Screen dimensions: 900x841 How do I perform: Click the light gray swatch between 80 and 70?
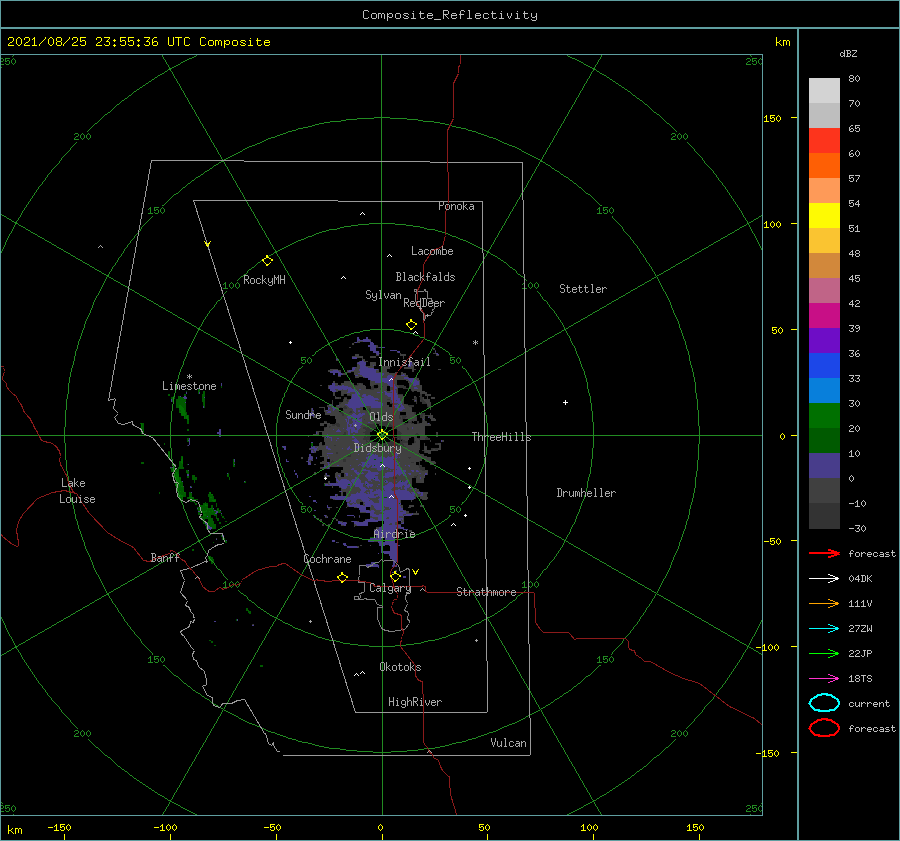[x=824, y=91]
